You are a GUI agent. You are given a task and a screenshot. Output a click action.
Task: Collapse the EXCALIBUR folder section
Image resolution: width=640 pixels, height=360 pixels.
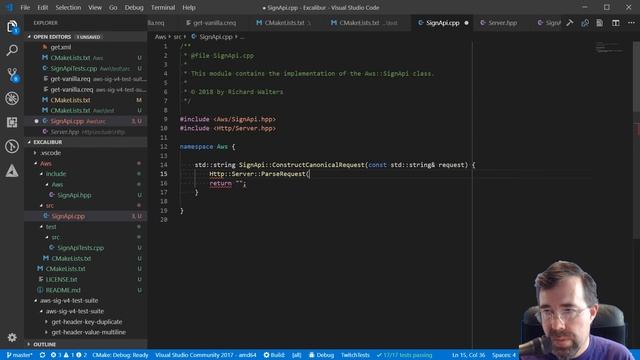29,142
